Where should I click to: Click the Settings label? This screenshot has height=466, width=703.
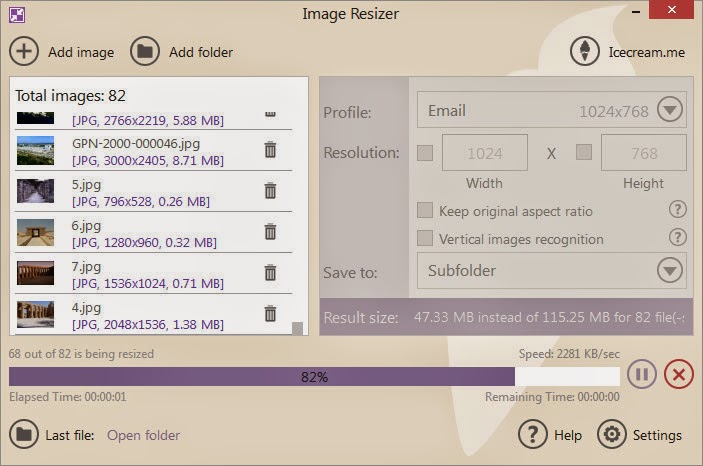(x=657, y=435)
